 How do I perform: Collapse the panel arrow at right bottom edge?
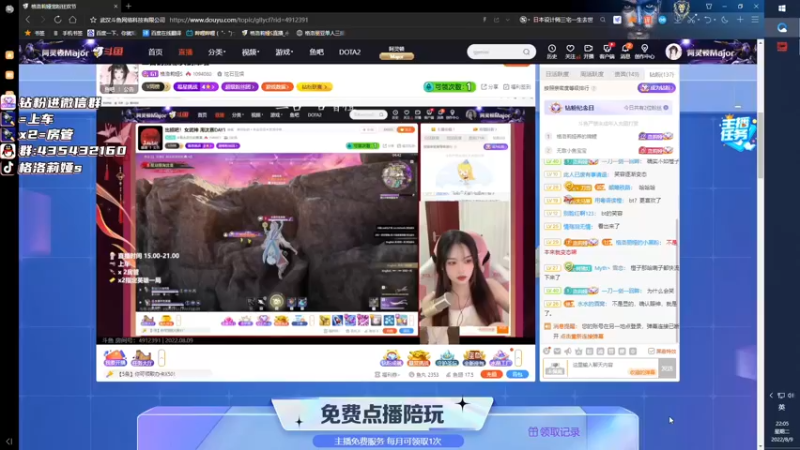pyautogui.click(x=771, y=395)
